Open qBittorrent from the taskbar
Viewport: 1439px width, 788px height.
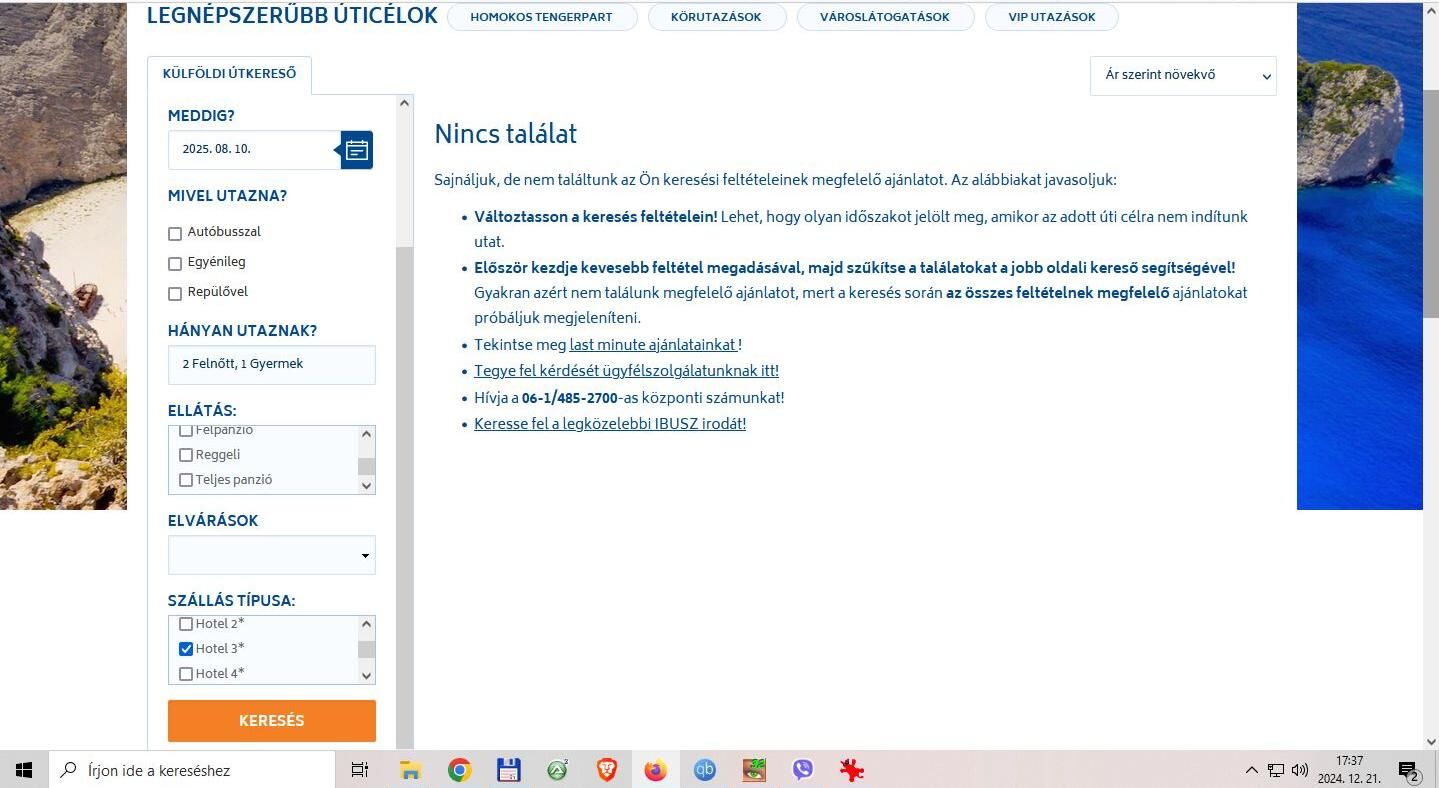pyautogui.click(x=705, y=770)
